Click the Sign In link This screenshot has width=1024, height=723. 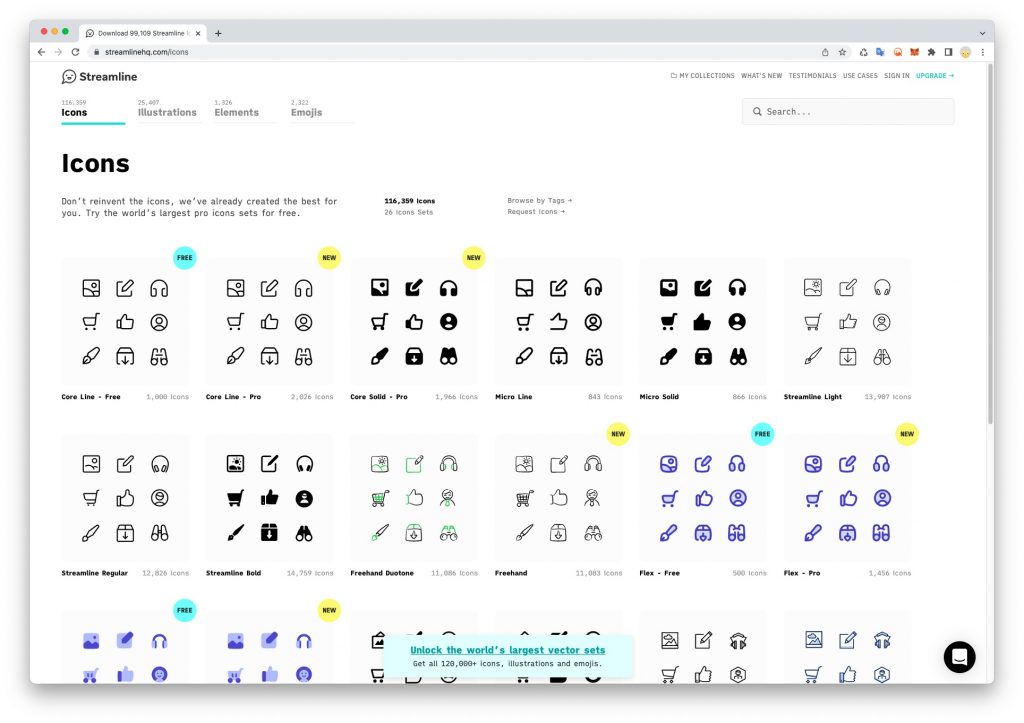coord(896,76)
